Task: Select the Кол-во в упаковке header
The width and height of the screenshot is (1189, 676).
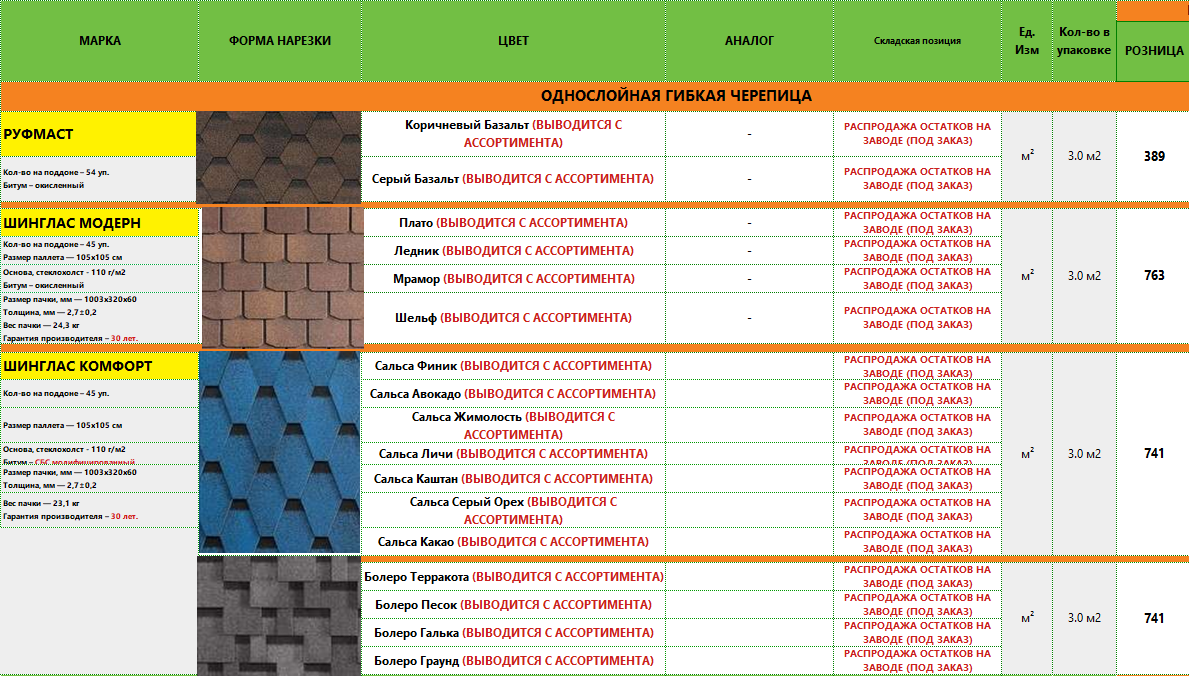Action: tap(1084, 41)
